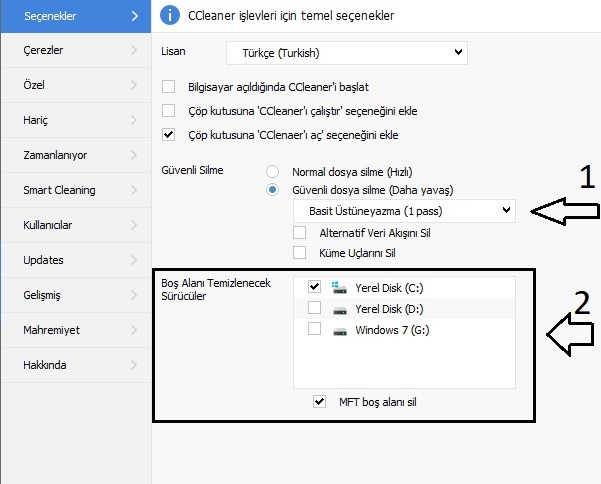The width and height of the screenshot is (601, 484).
Task: Toggle the 'MFT boş alanı sil' checkbox
Action: tap(319, 401)
